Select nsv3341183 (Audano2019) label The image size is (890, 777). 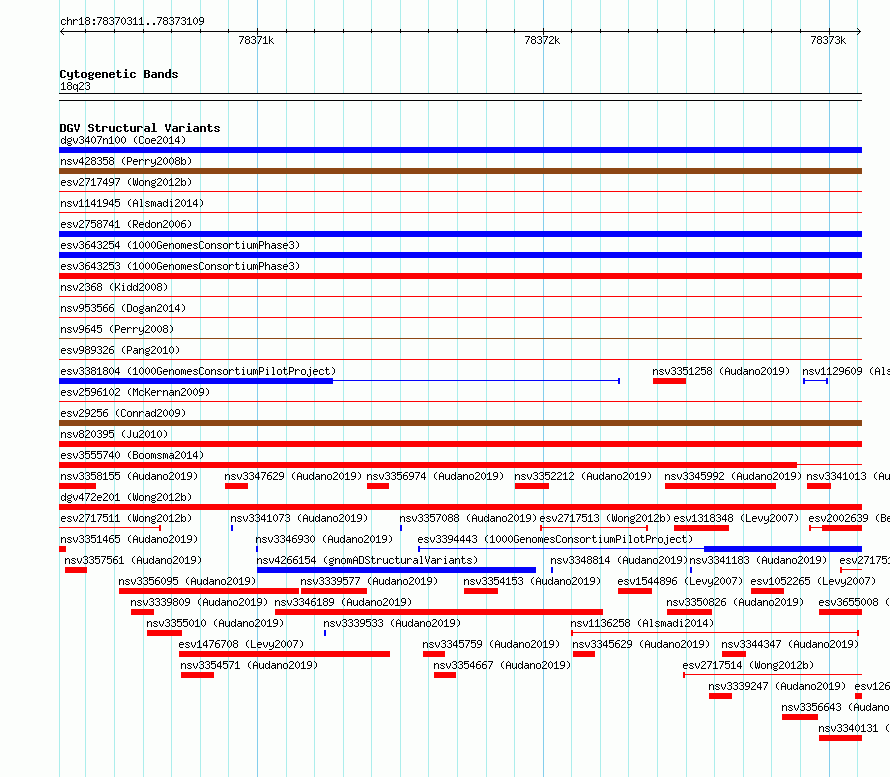click(x=758, y=560)
